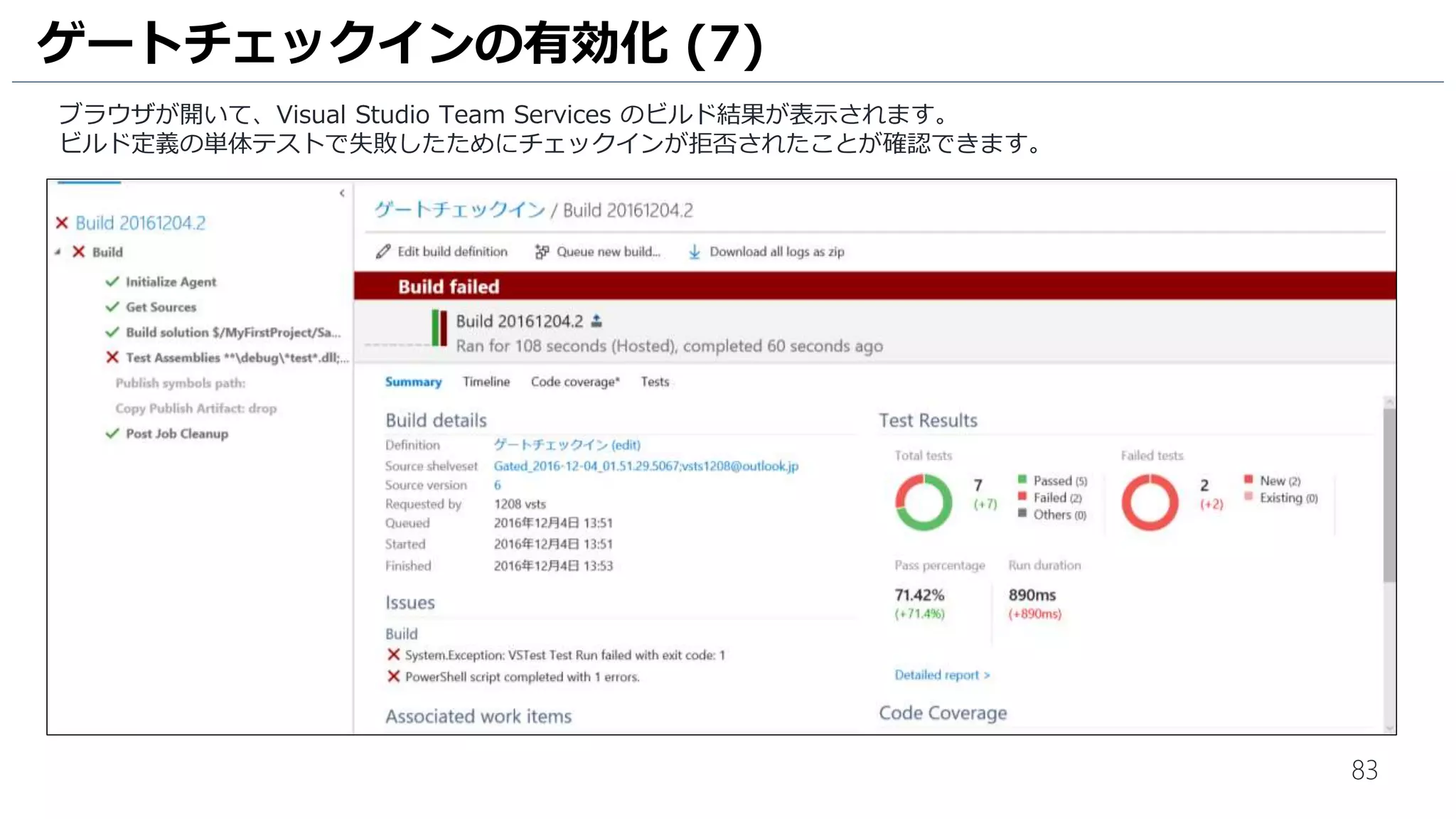Collapse the left build tree panel chevron
The image size is (1456, 819).
click(342, 193)
